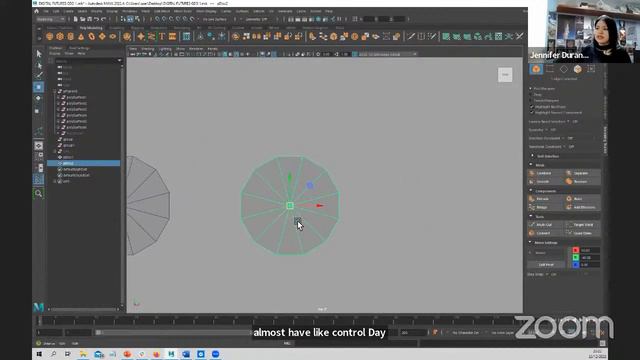Select cube face selection icon in Modeling Toolkit
Viewport: 640px width, 360px height.
coord(578,69)
